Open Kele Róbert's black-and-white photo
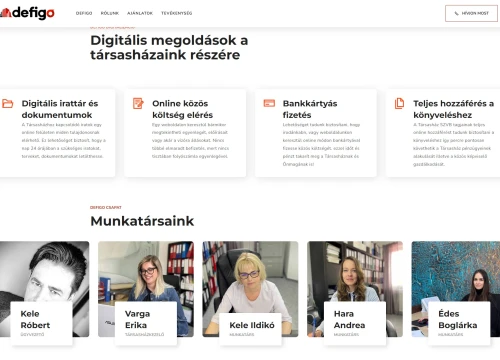Screen dimensions: 500x360 (45, 271)
